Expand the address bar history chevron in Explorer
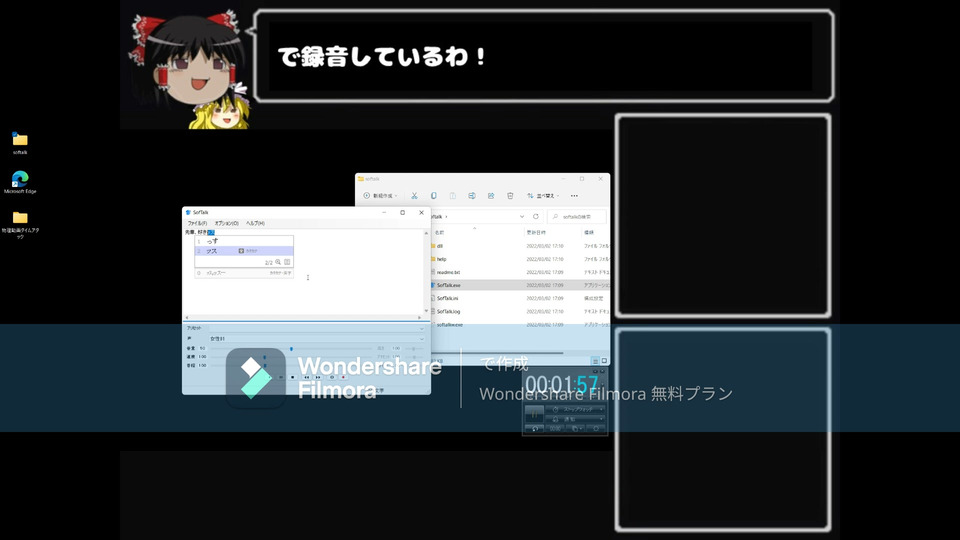The image size is (960, 540). tap(522, 216)
